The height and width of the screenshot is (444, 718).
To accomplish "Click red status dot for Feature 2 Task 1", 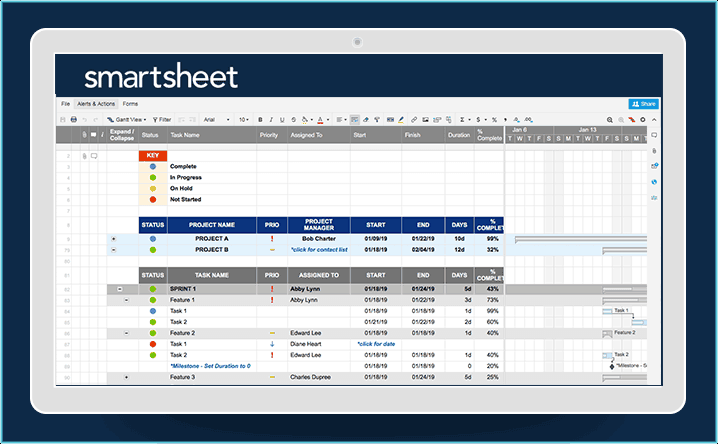I will pyautogui.click(x=152, y=344).
